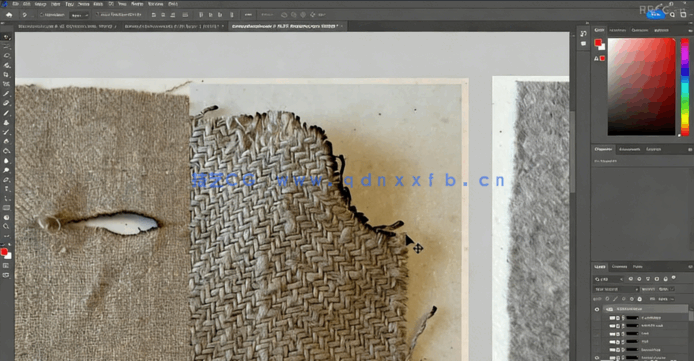Go to Home screen via house icon
The image size is (694, 361).
(9, 15)
